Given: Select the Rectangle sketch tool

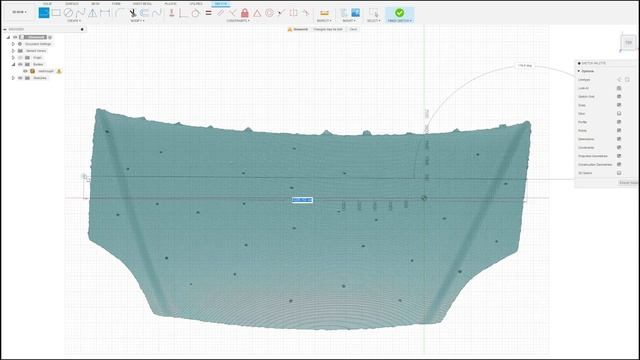Looking at the screenshot, I should pos(56,13).
